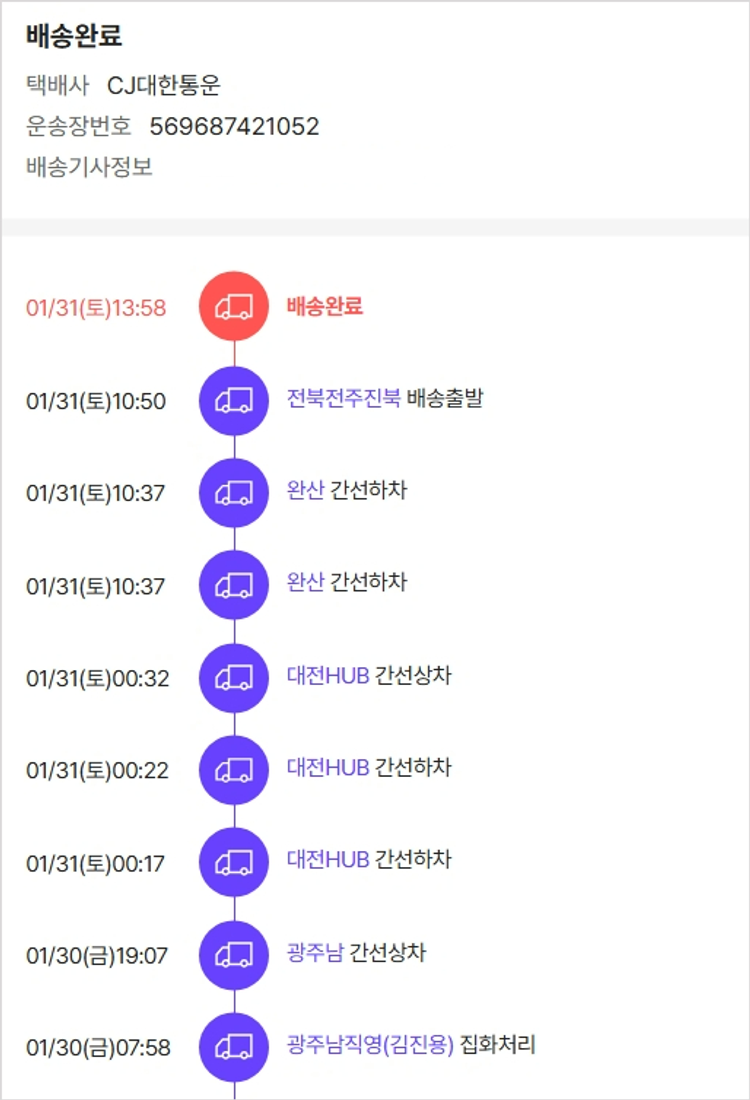Click the 전북전주진북 location link
750x1100 pixels.
(x=343, y=398)
